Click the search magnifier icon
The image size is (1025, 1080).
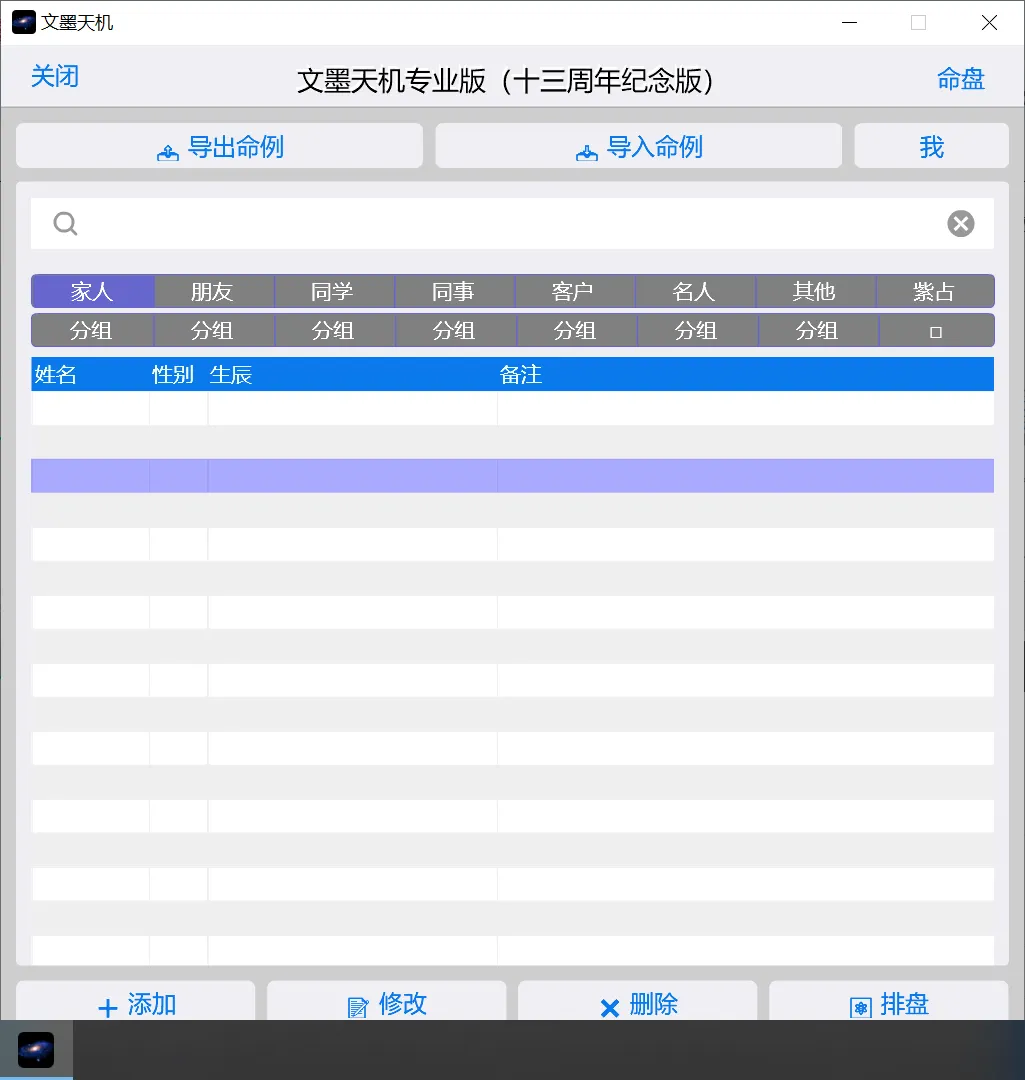coord(65,223)
